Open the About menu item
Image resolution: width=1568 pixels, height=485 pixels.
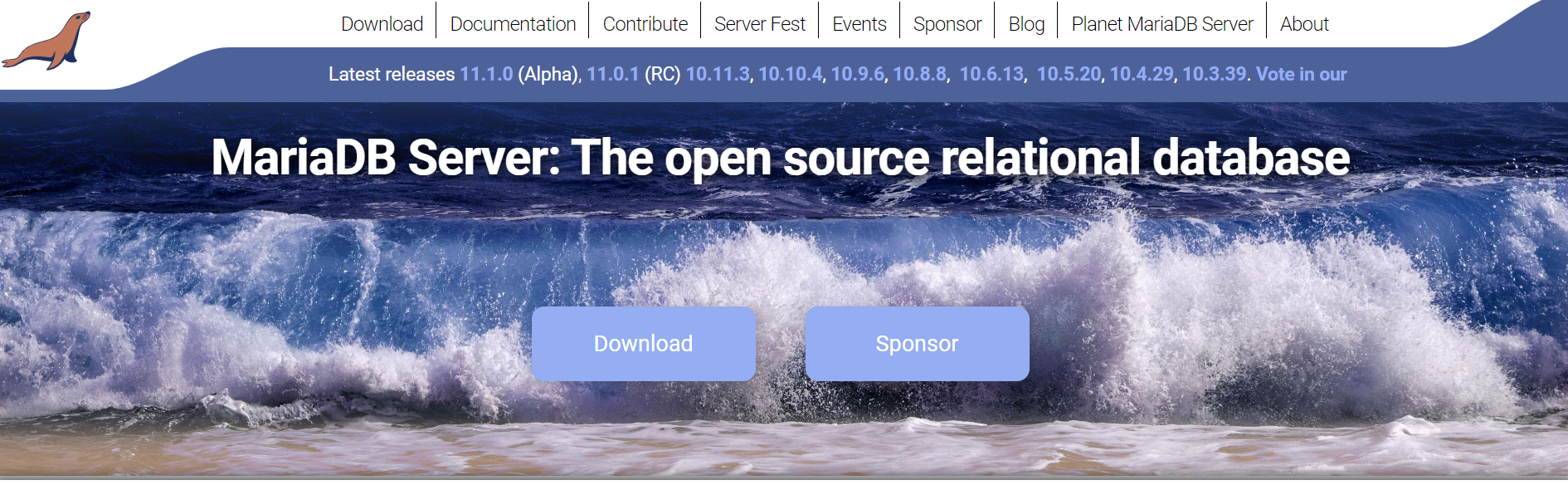(1304, 24)
